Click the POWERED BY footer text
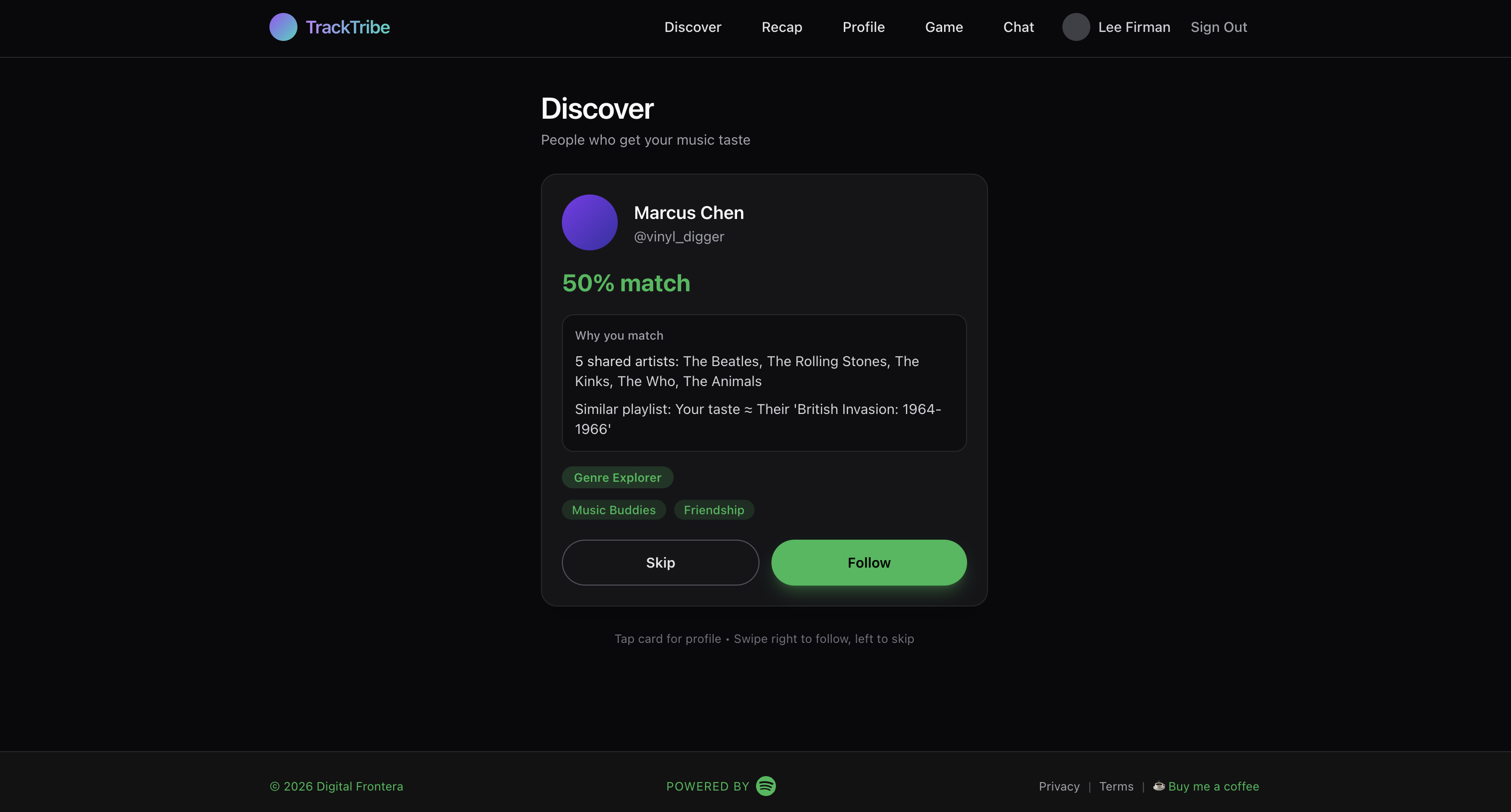Viewport: 1511px width, 812px height. coord(708,786)
